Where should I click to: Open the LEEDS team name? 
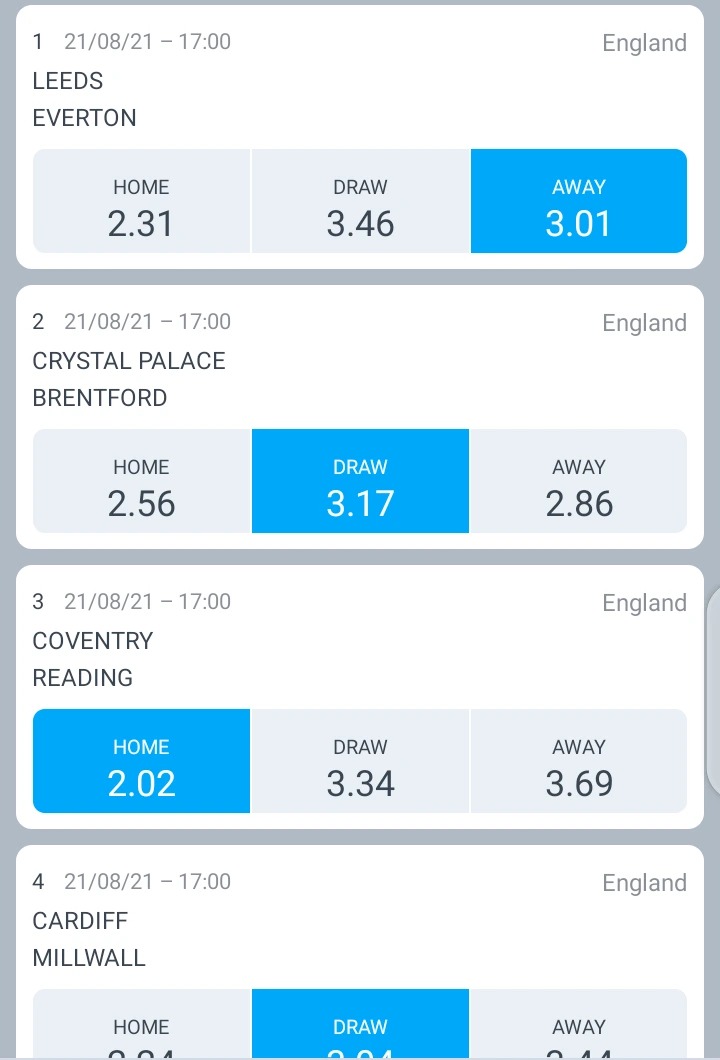coord(68,81)
